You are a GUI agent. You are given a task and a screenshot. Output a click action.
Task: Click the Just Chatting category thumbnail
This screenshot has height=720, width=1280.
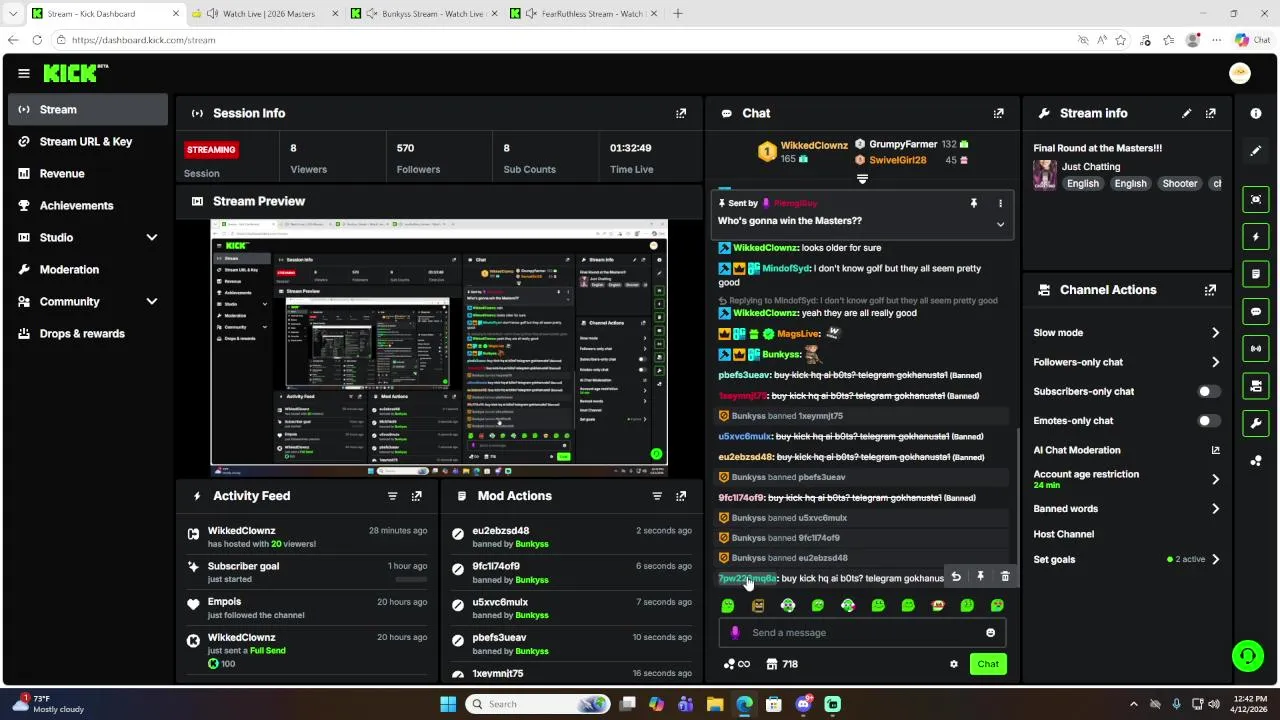coord(1045,175)
